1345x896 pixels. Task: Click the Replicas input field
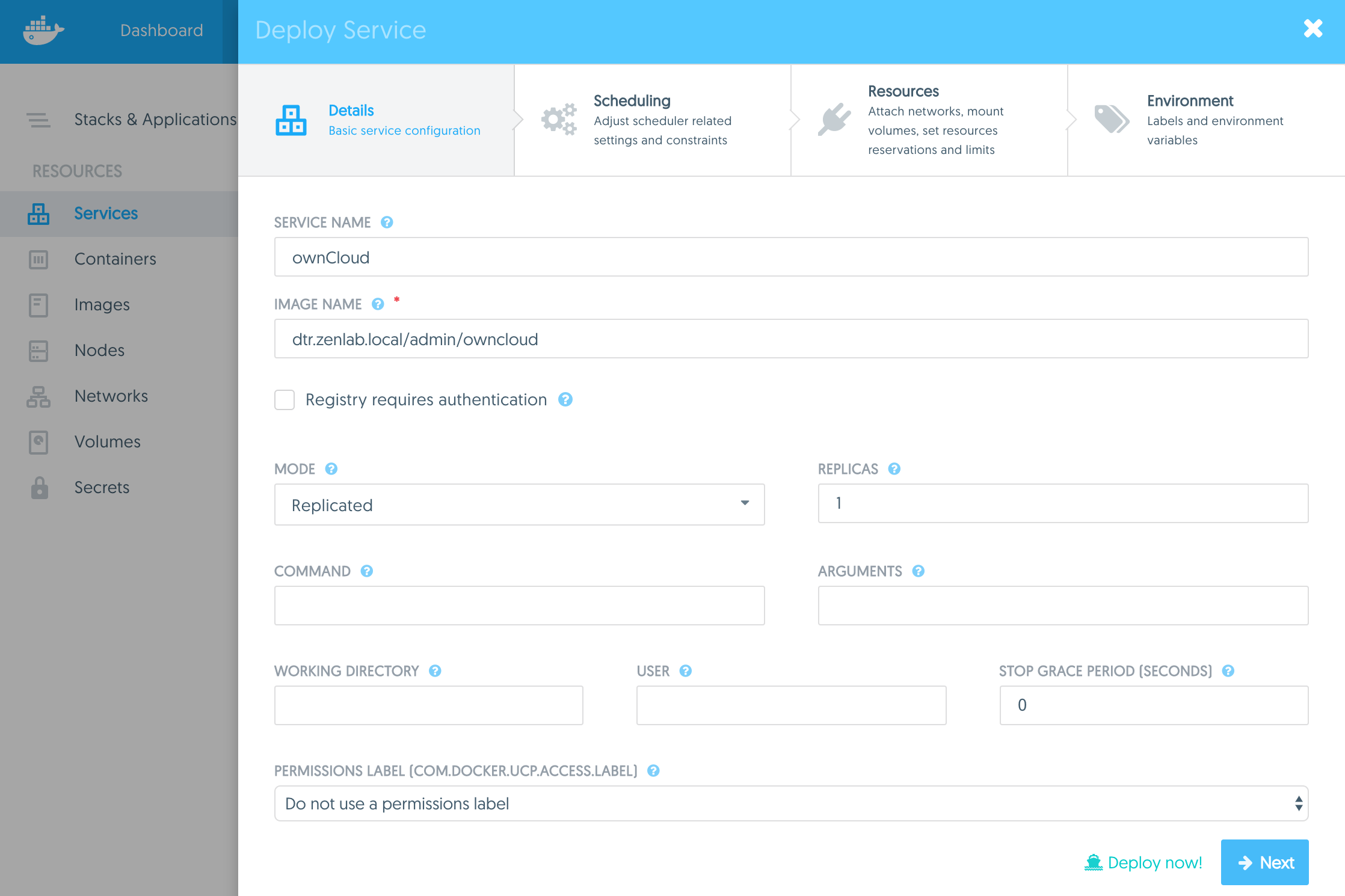point(1063,503)
